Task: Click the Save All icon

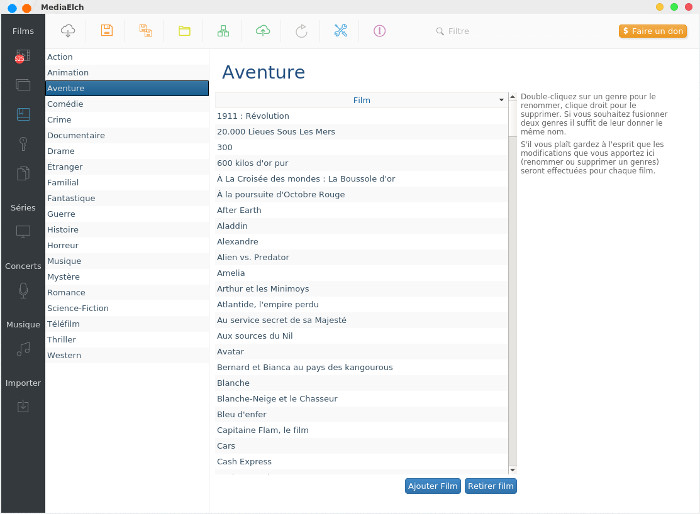Action: pos(145,31)
